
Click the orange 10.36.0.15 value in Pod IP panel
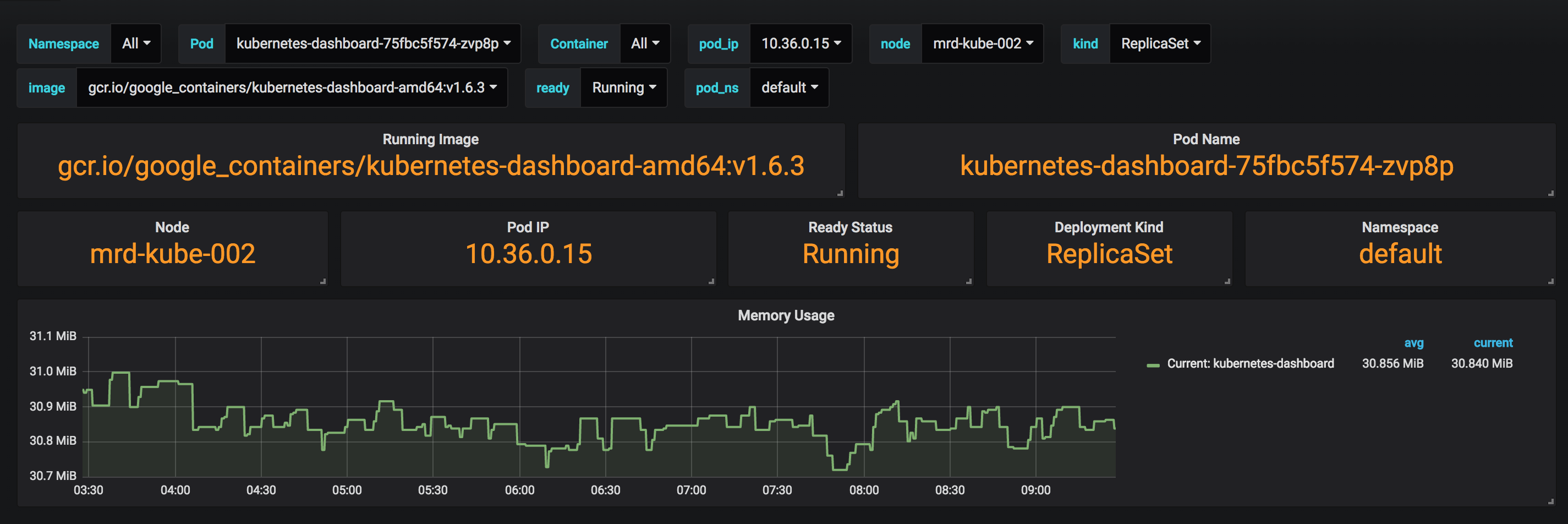pyautogui.click(x=528, y=254)
